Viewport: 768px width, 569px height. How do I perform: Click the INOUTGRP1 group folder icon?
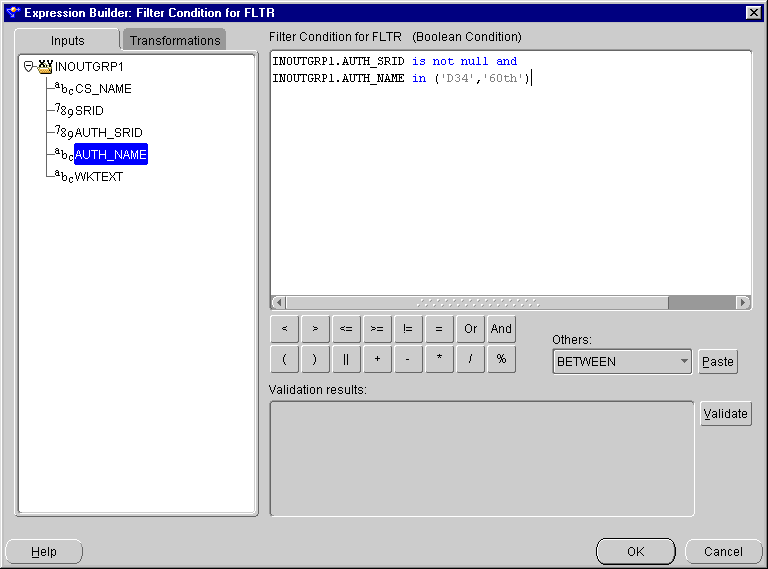(x=45, y=66)
